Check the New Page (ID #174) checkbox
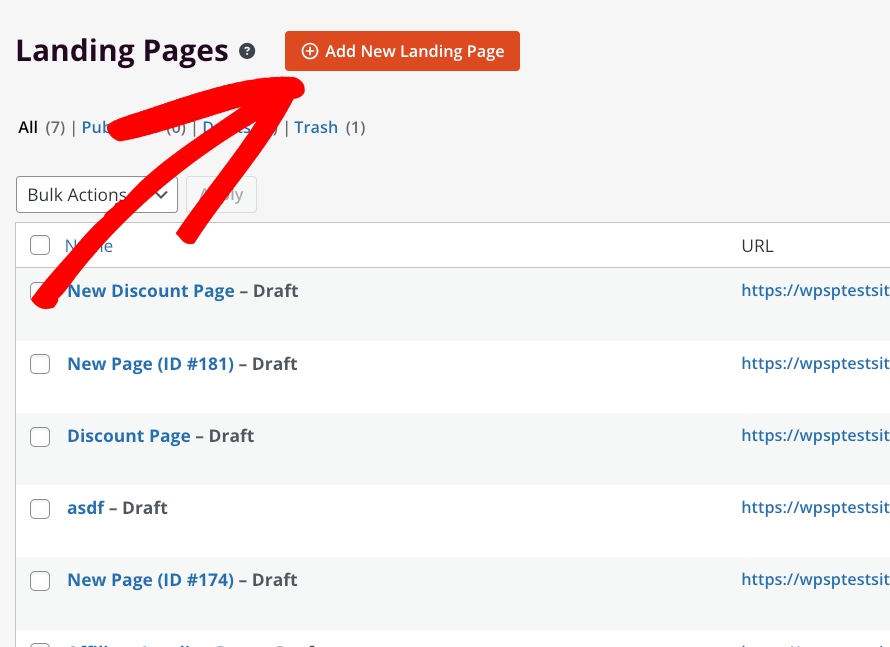890x647 pixels. [40, 580]
